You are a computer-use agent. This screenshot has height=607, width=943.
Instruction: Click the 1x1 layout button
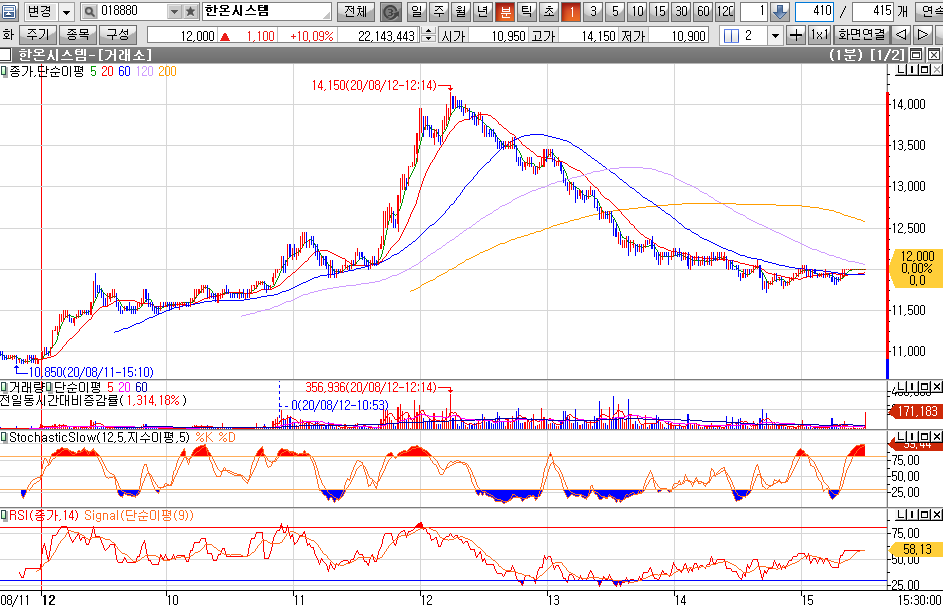click(x=819, y=35)
